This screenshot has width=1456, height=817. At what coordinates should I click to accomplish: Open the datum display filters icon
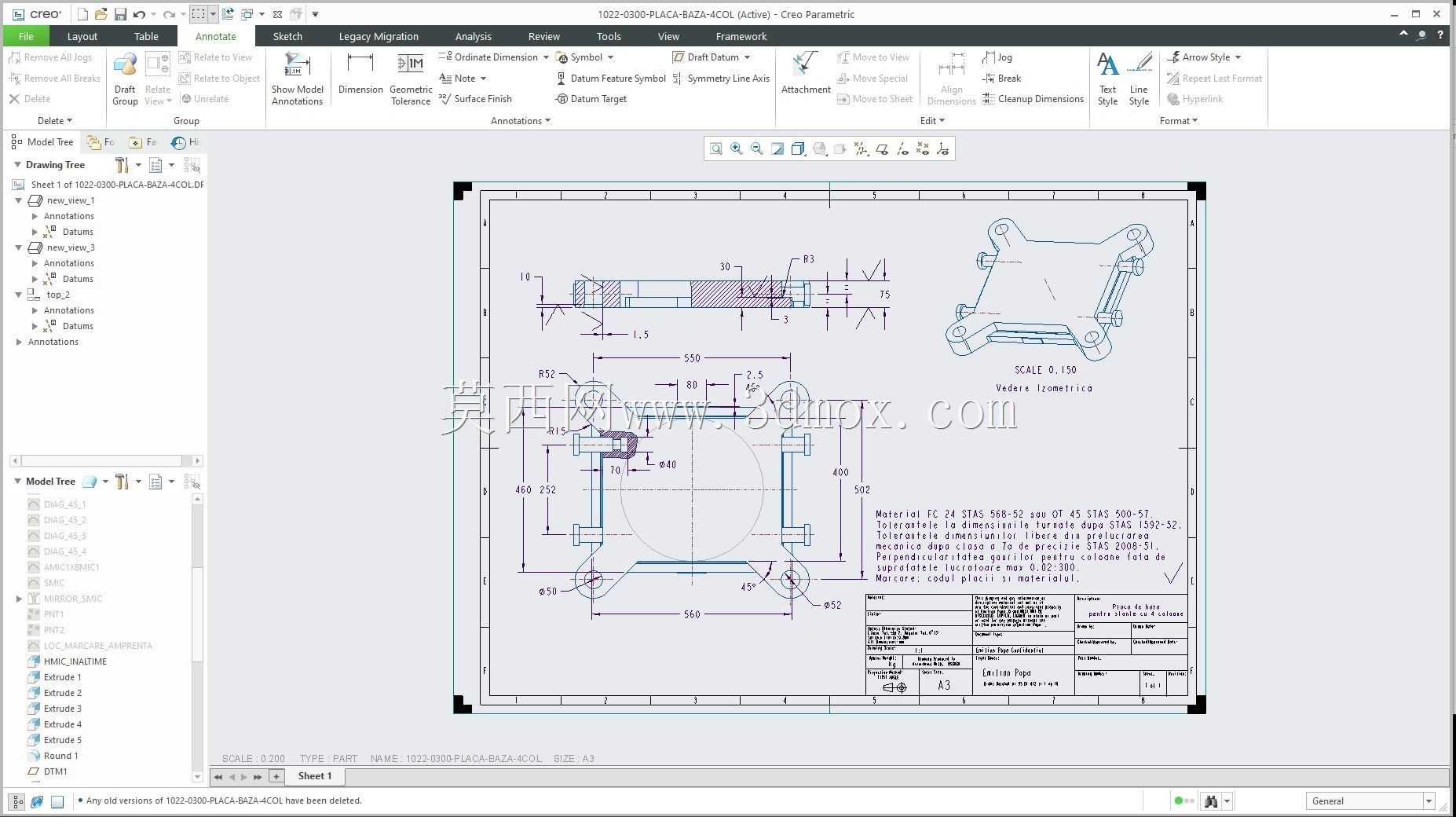(862, 148)
